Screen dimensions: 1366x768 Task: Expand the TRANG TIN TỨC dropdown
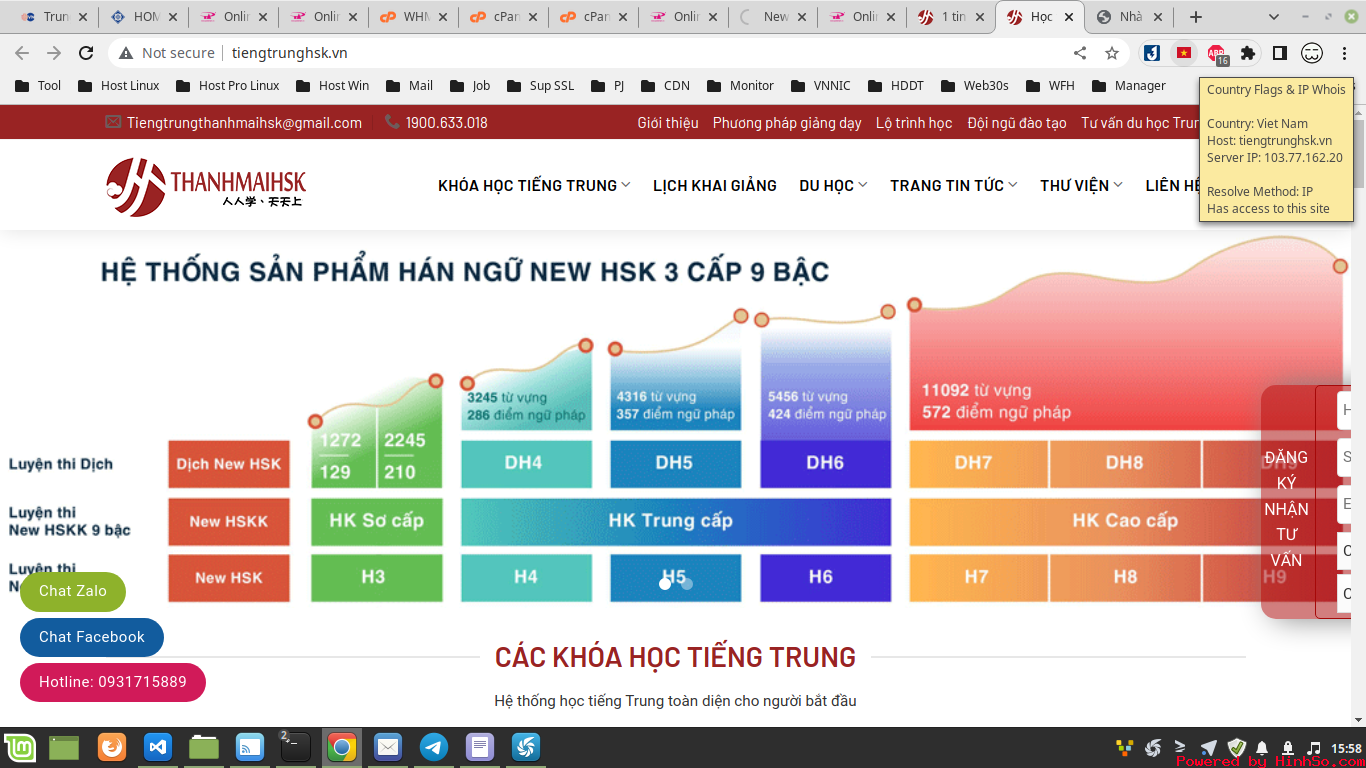click(954, 185)
